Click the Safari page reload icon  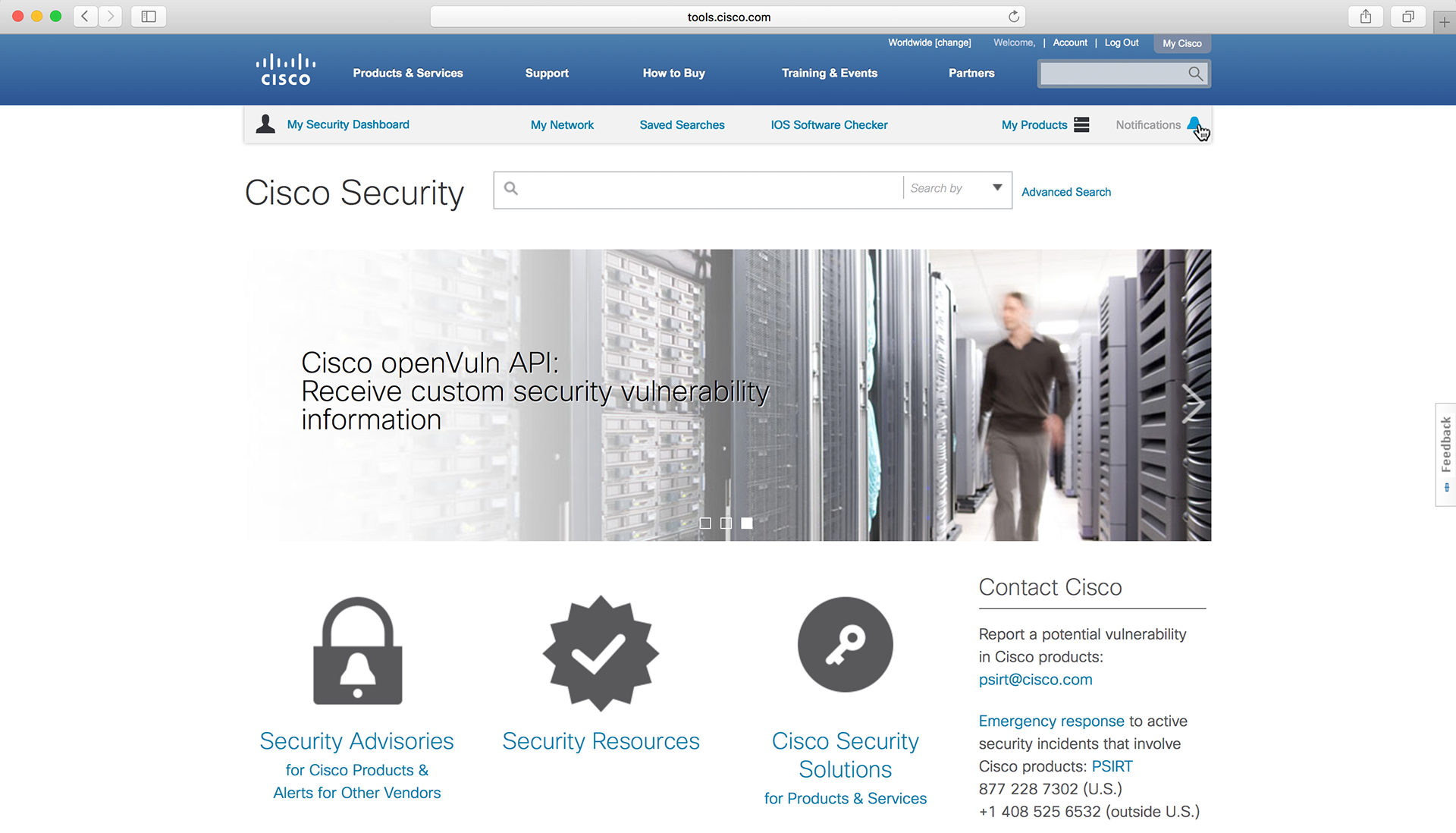1014,17
